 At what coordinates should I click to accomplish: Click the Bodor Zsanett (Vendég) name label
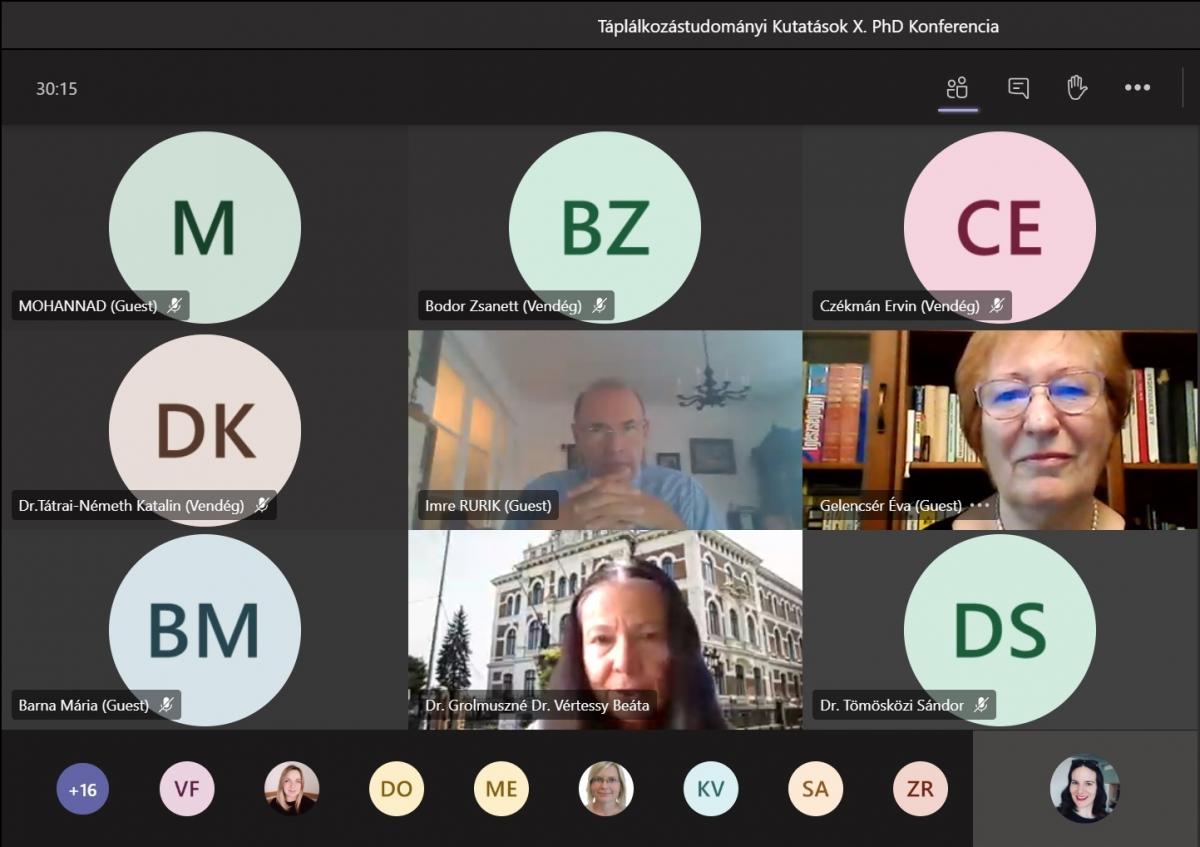tap(503, 306)
